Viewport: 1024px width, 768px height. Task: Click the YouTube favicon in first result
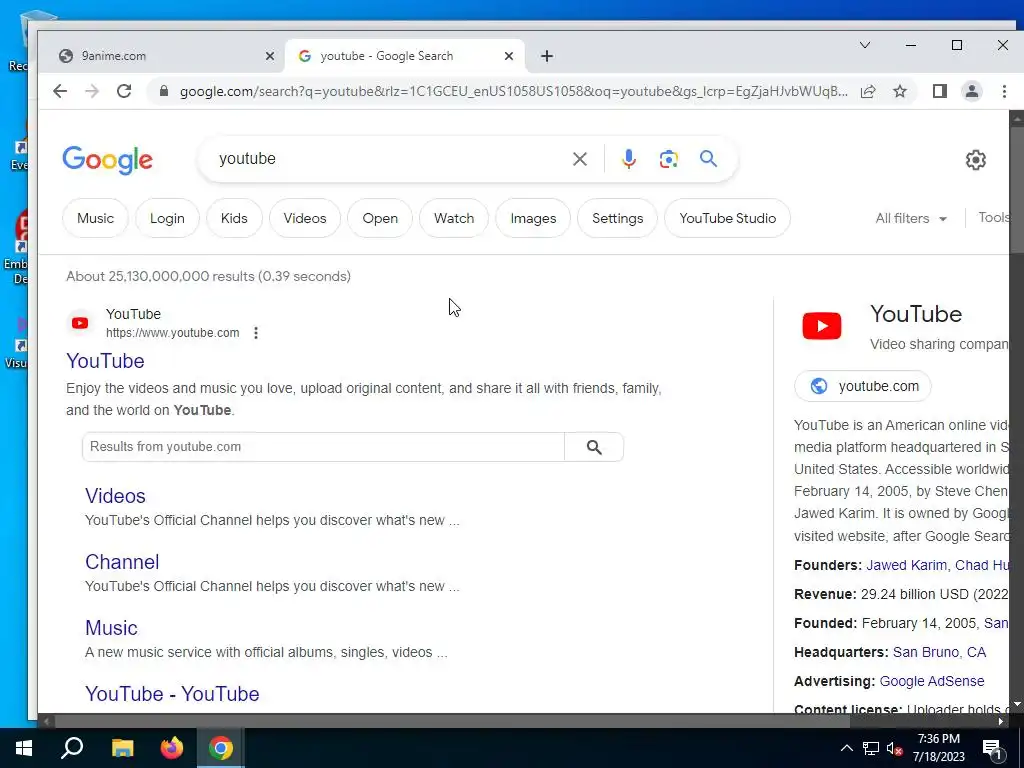80,323
